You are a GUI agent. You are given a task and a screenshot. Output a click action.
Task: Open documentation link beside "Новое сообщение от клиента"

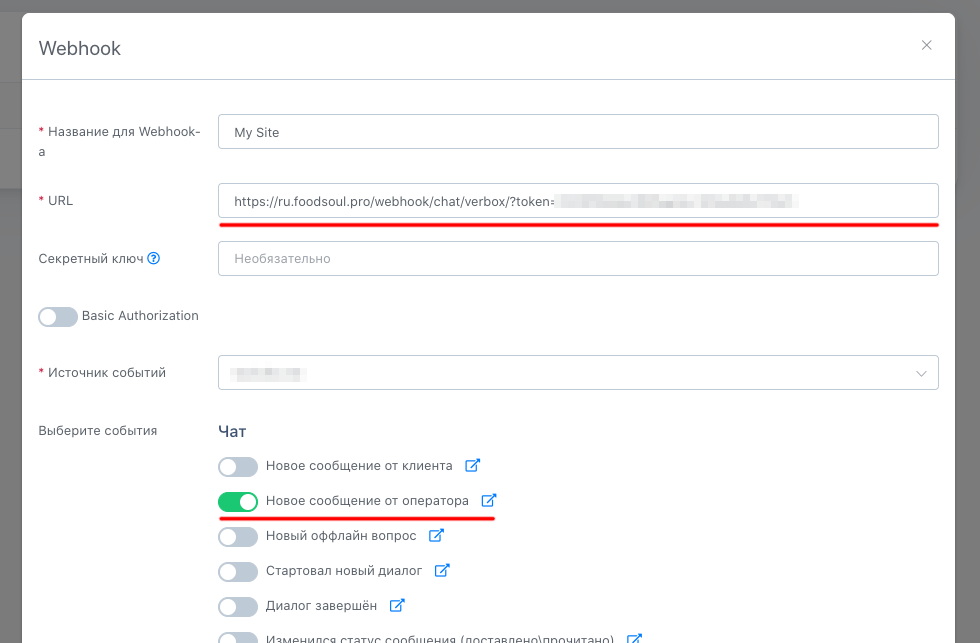point(474,465)
